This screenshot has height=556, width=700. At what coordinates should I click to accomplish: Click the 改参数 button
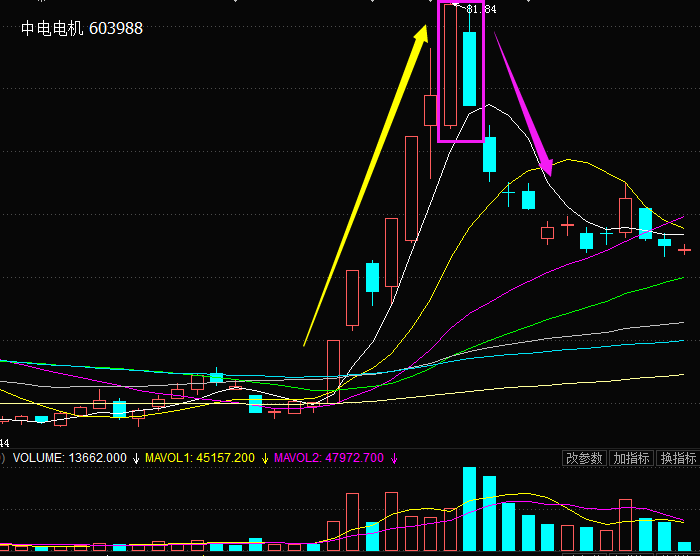[x=585, y=458]
